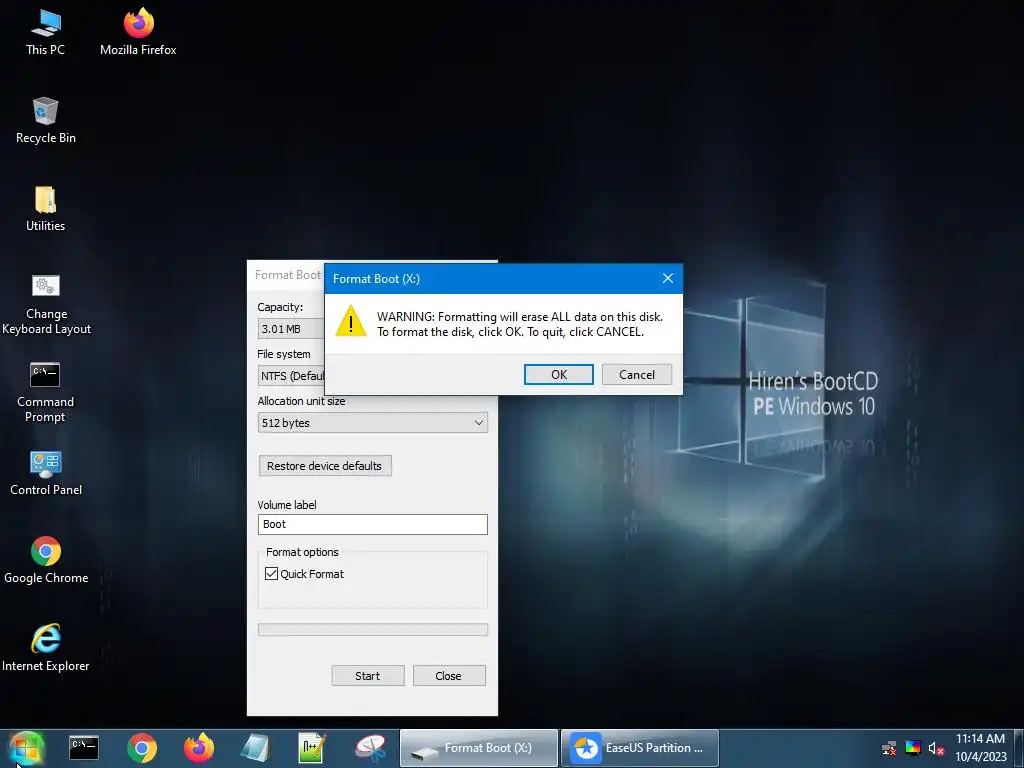This screenshot has height=768, width=1024.
Task: Open Command Prompt from taskbar
Action: point(84,748)
